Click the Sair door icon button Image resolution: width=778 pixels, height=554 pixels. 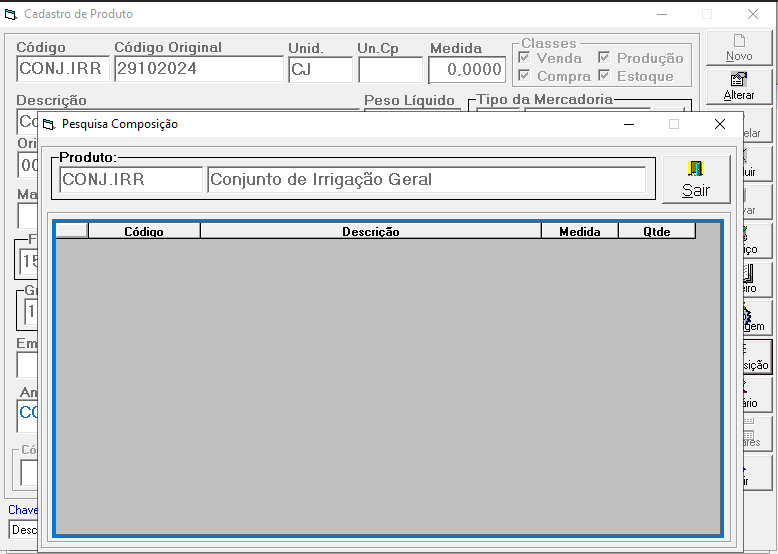pyautogui.click(x=696, y=180)
